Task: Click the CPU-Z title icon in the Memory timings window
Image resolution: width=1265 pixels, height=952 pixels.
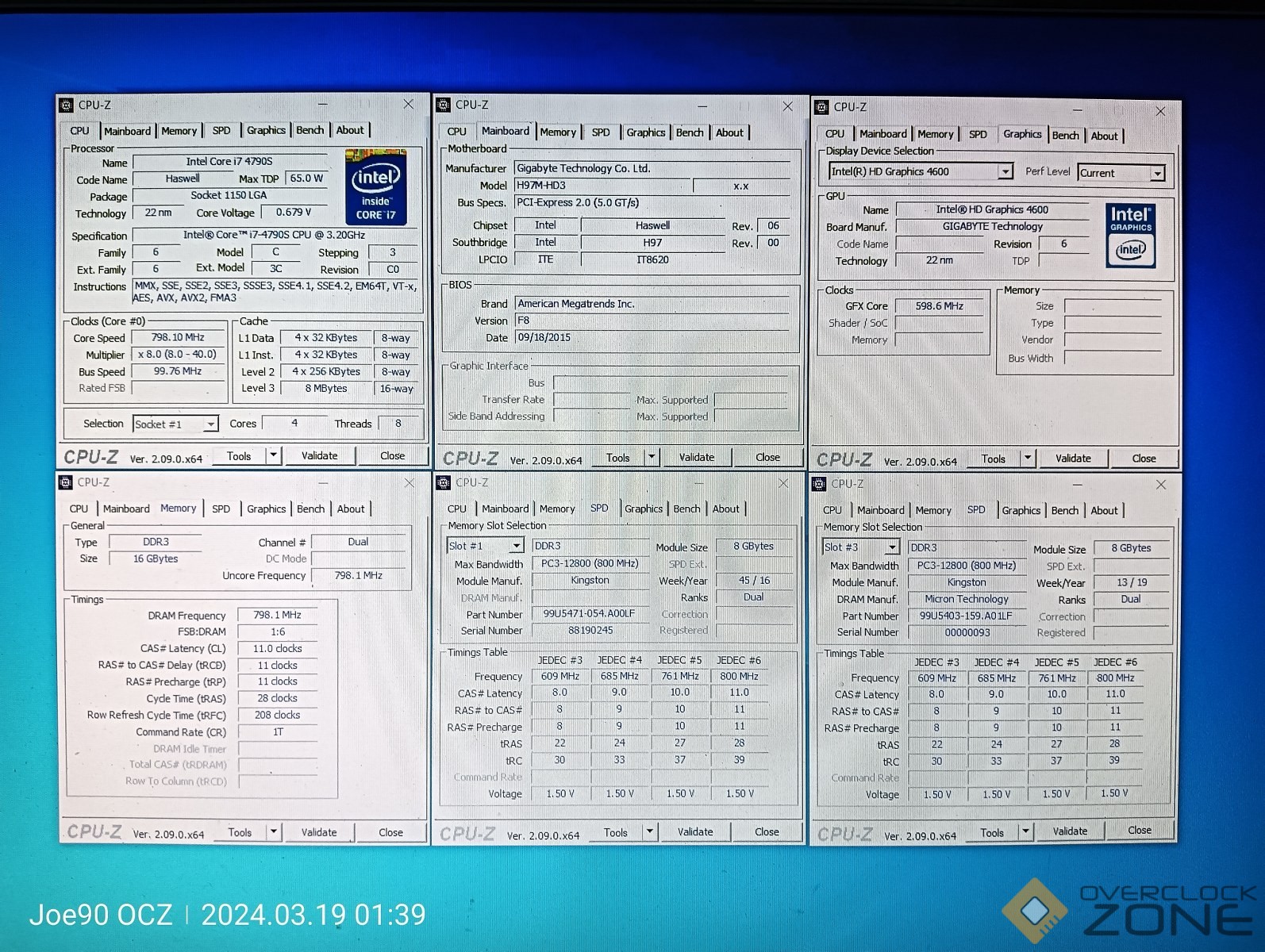Action: pyautogui.click(x=66, y=482)
